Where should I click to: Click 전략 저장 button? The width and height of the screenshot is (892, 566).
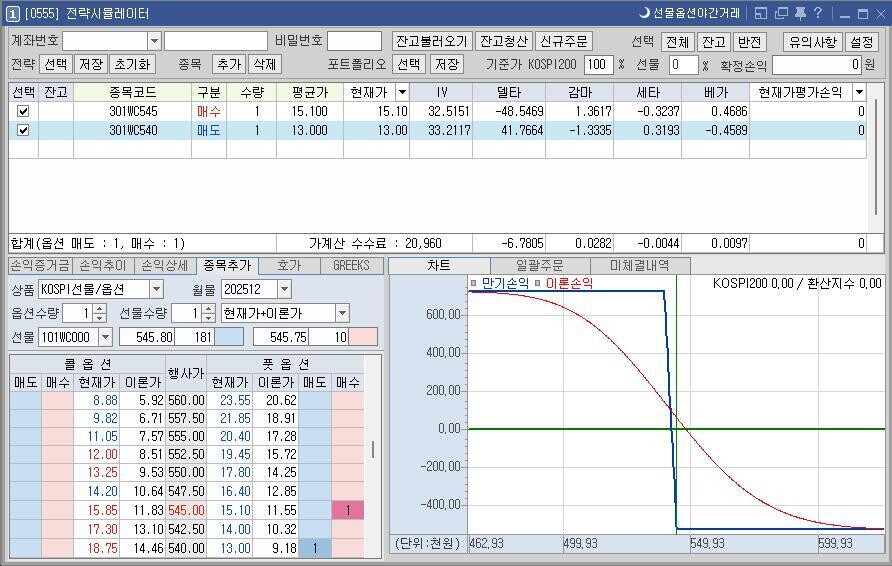click(90, 64)
